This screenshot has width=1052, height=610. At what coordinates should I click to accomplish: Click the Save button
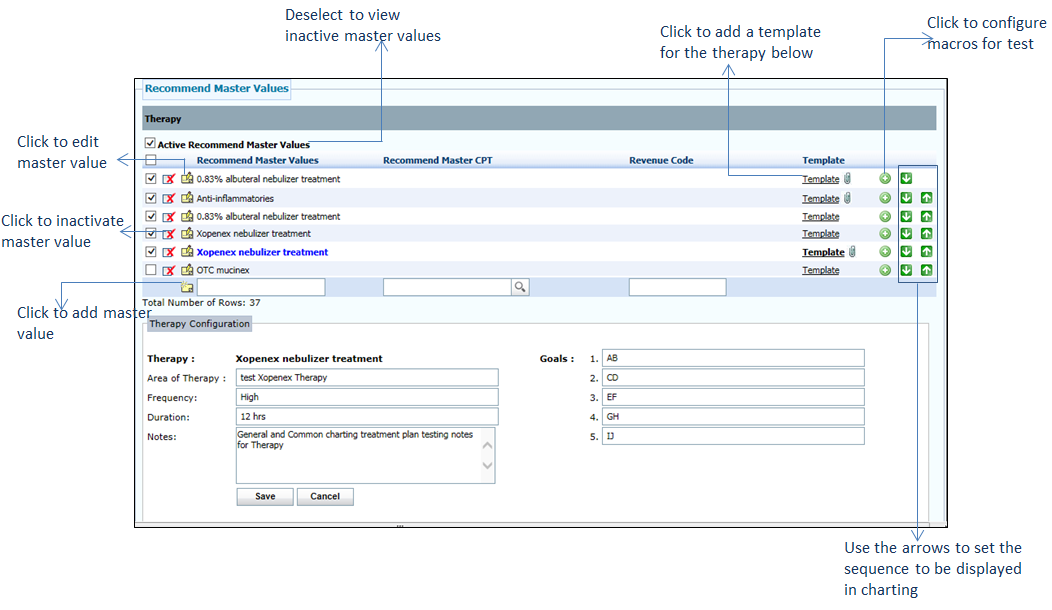pos(265,497)
